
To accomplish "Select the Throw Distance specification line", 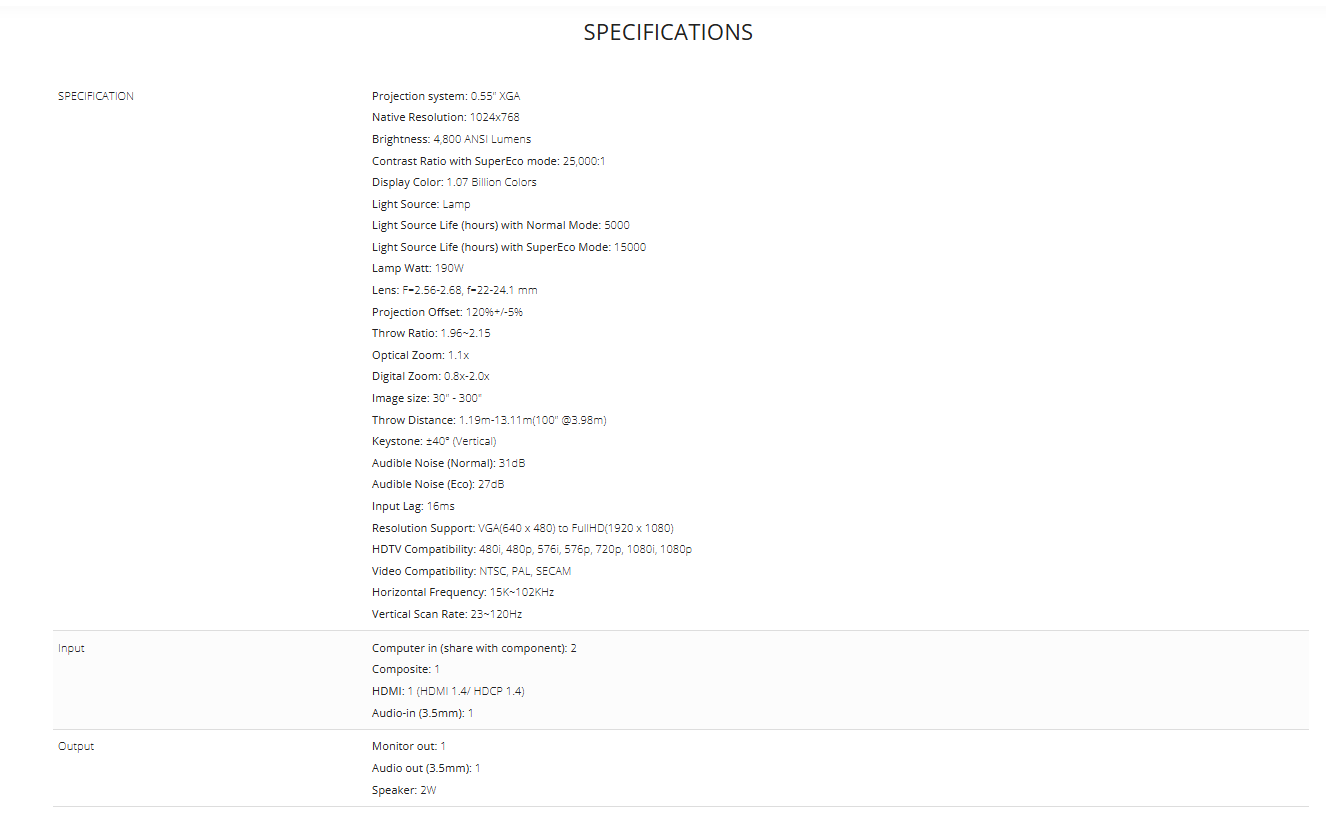I will (x=489, y=420).
